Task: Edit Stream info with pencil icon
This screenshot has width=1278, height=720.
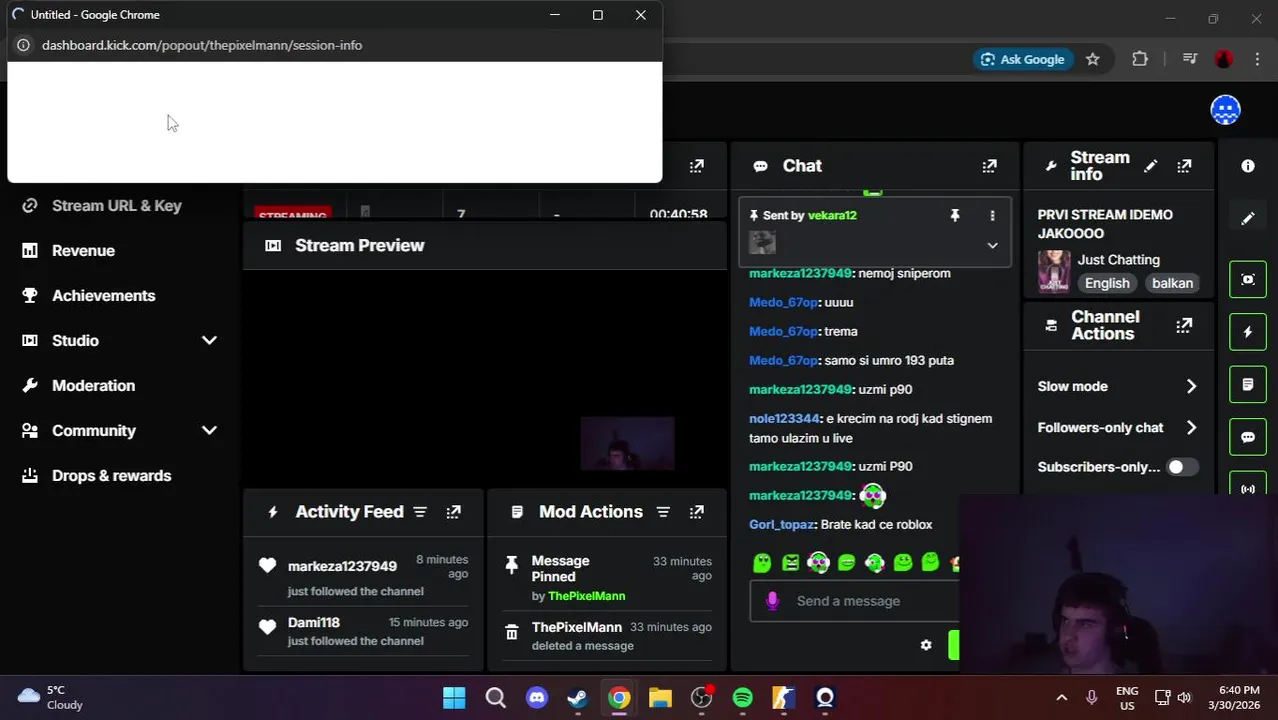Action: pyautogui.click(x=1151, y=166)
